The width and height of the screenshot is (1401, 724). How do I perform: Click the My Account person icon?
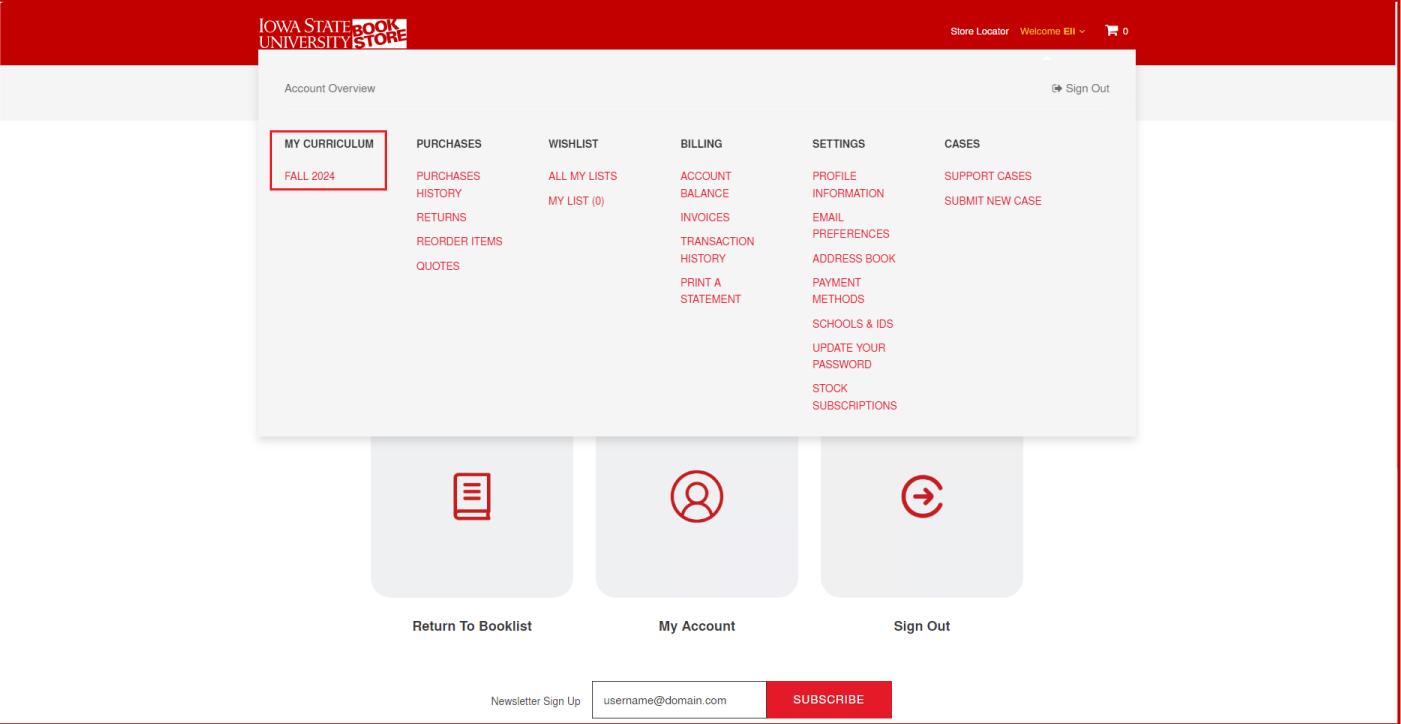[x=697, y=496]
